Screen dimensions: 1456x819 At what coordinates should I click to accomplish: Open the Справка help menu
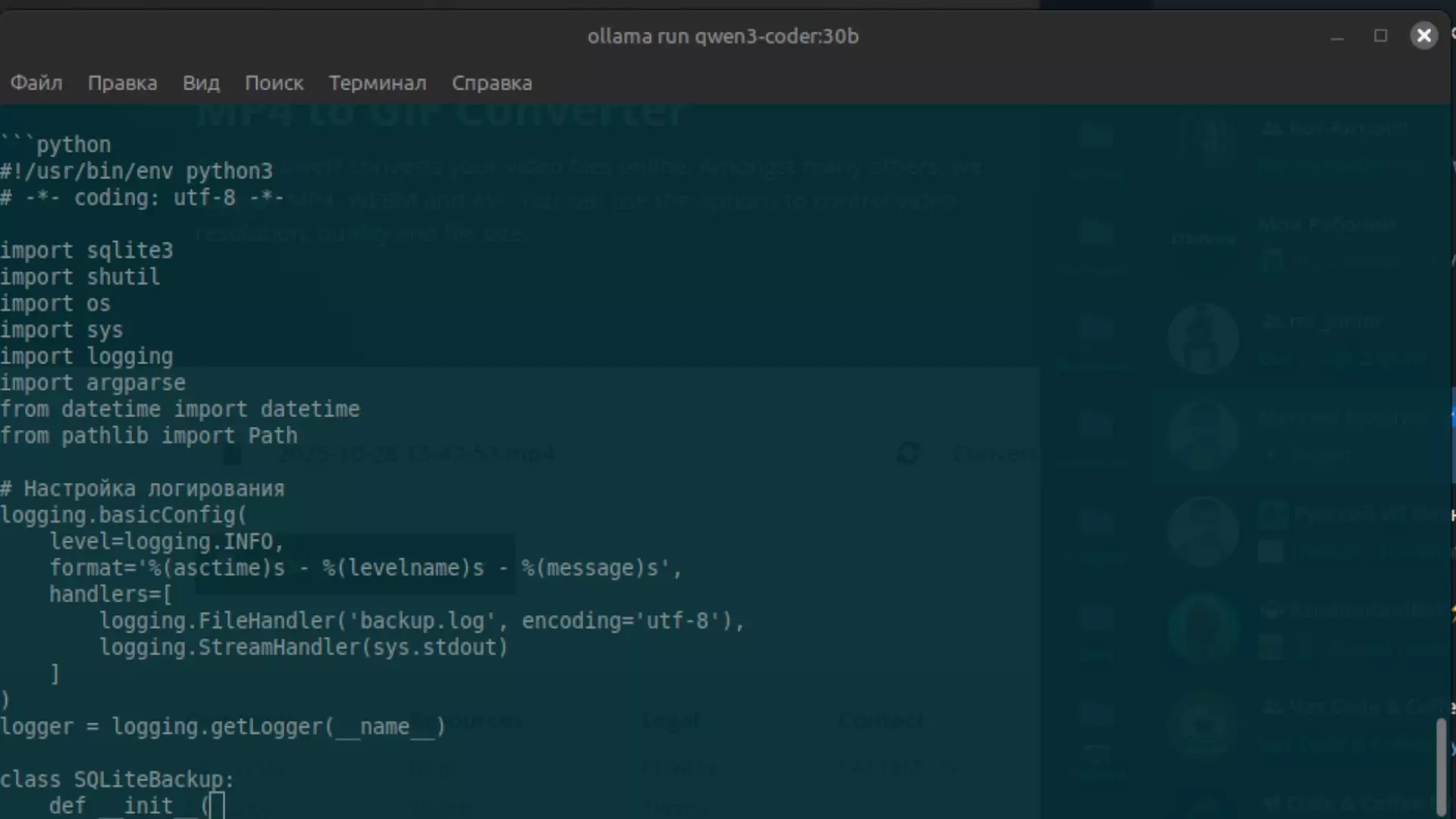tap(491, 83)
